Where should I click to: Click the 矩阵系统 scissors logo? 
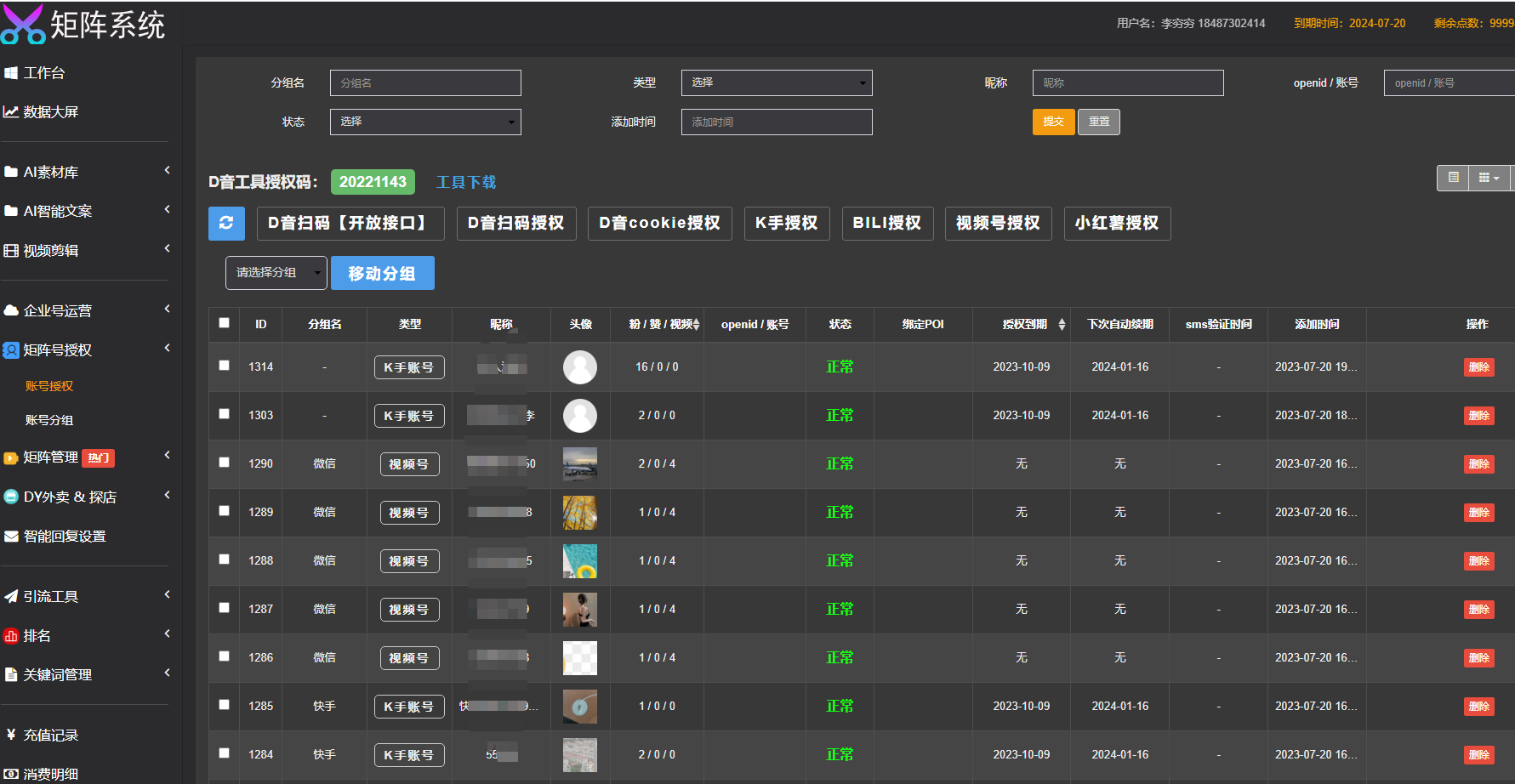coord(23,24)
